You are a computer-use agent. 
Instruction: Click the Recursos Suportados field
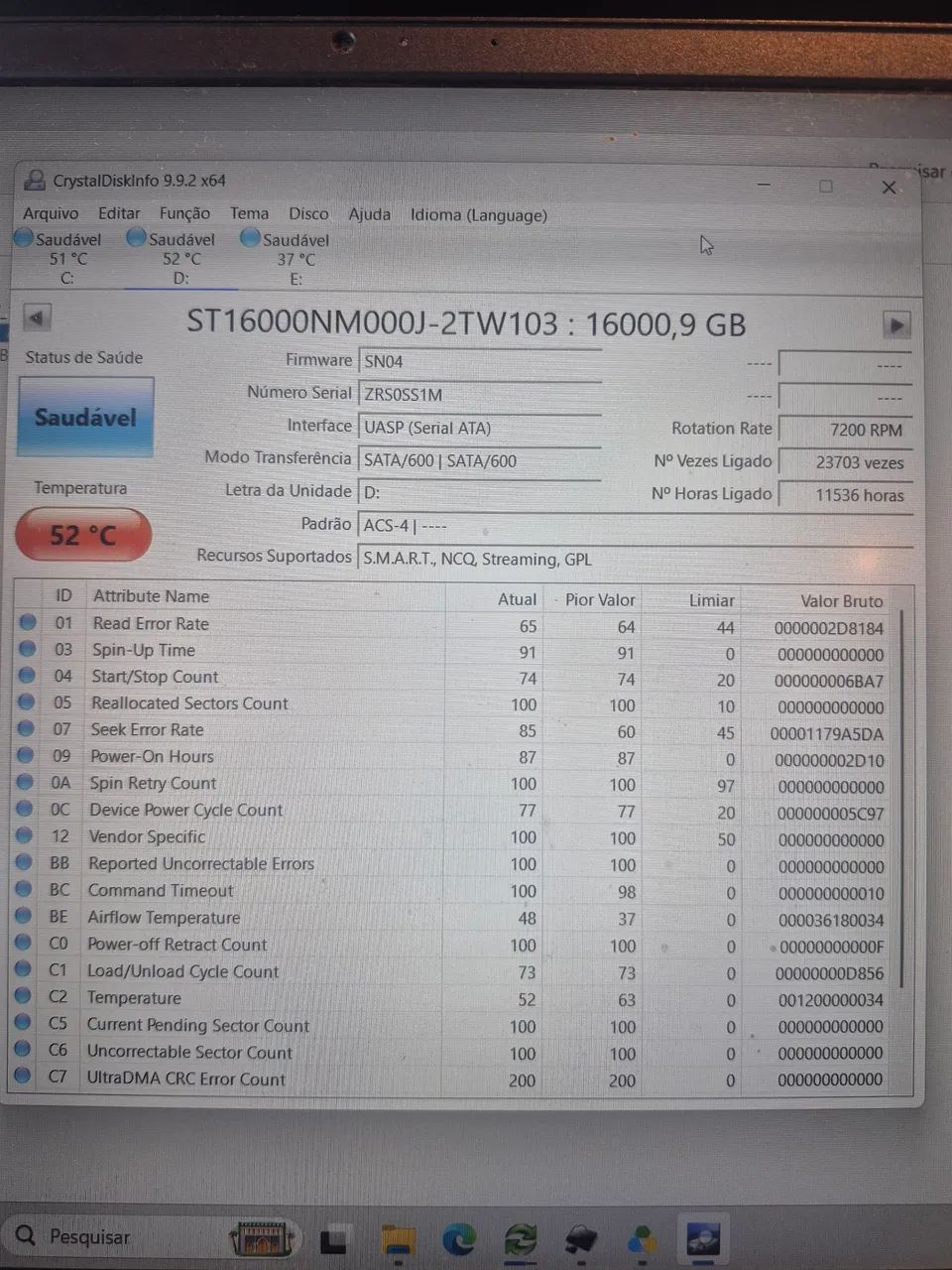(x=635, y=559)
